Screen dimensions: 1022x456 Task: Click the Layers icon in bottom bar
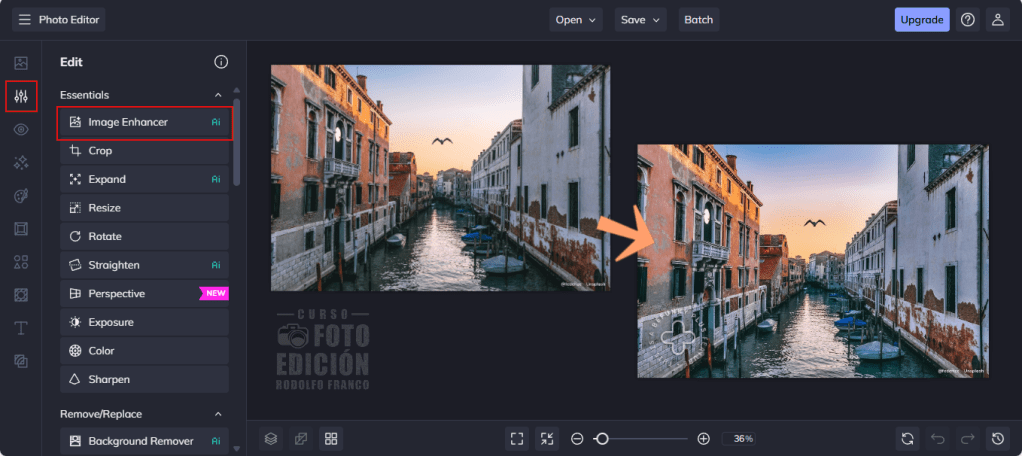(270, 438)
